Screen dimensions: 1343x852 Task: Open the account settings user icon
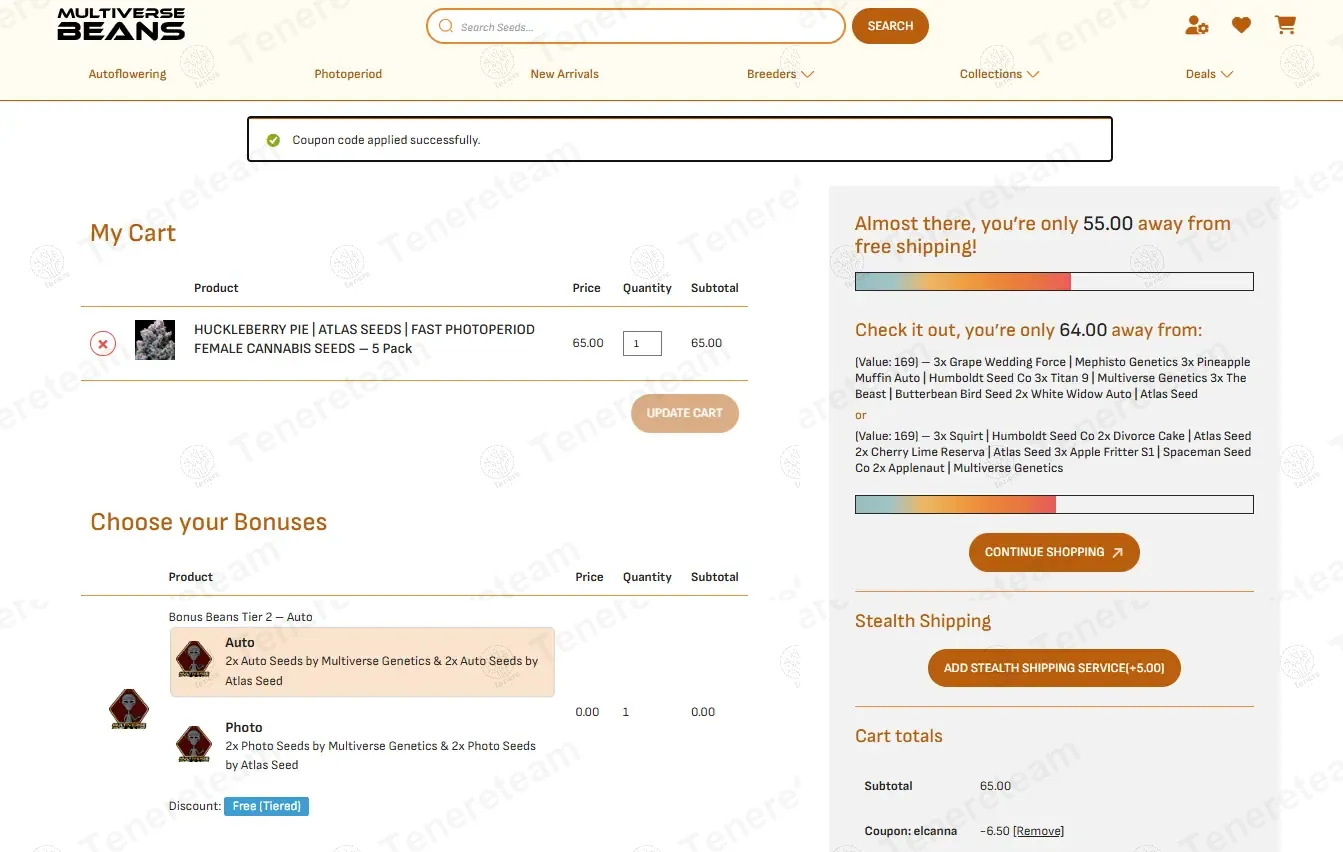pos(1196,25)
